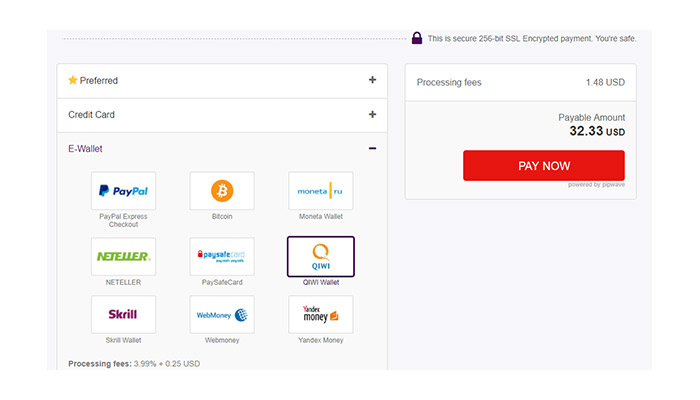
Task: Select the PayPal Express Checkout logo
Action: pos(123,191)
